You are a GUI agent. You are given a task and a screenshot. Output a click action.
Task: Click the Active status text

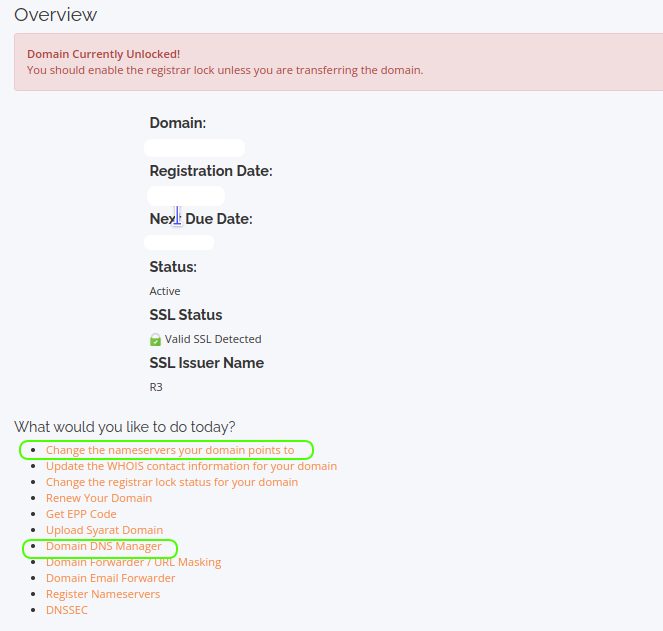(x=165, y=291)
